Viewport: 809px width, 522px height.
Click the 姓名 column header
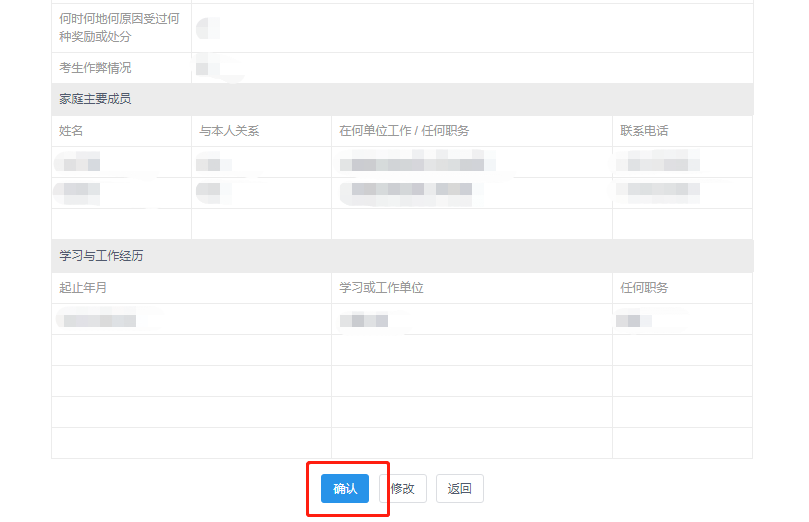coord(72,131)
